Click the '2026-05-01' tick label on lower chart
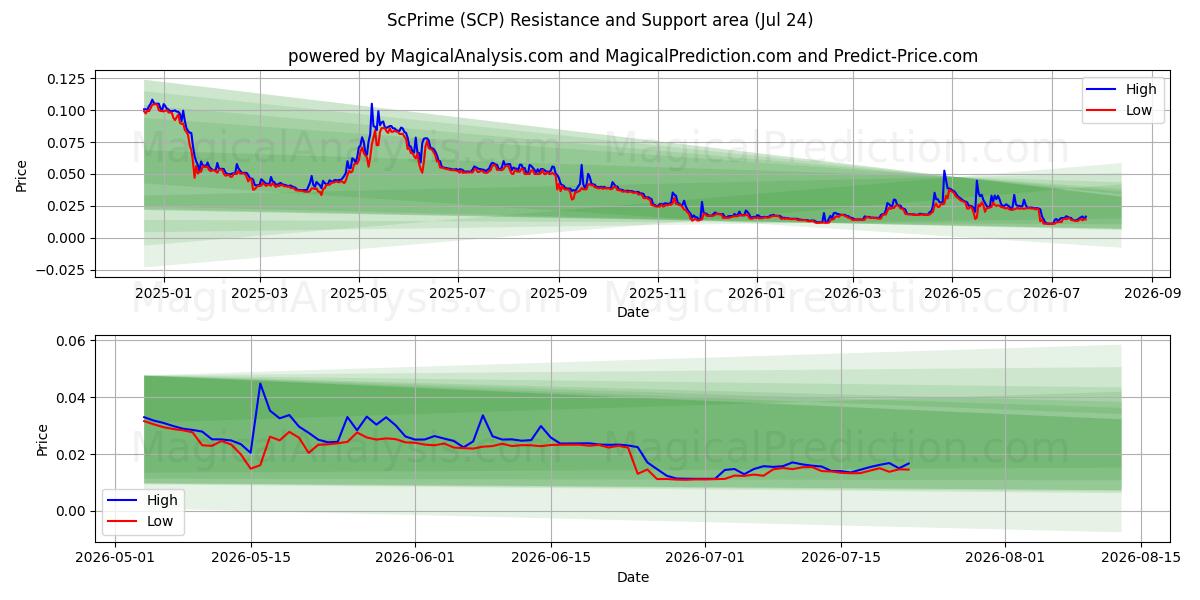 [115, 559]
